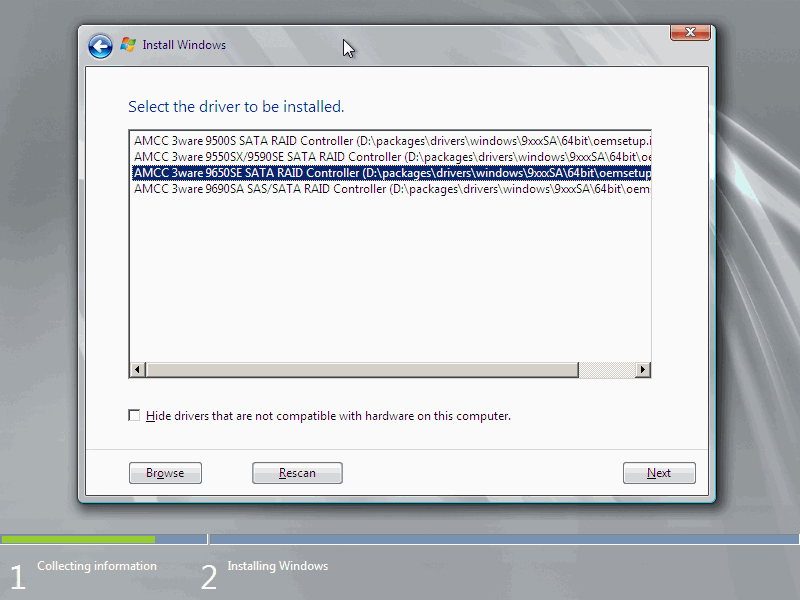This screenshot has width=800, height=600.
Task: Click the Rescan button
Action: pyautogui.click(x=297, y=473)
